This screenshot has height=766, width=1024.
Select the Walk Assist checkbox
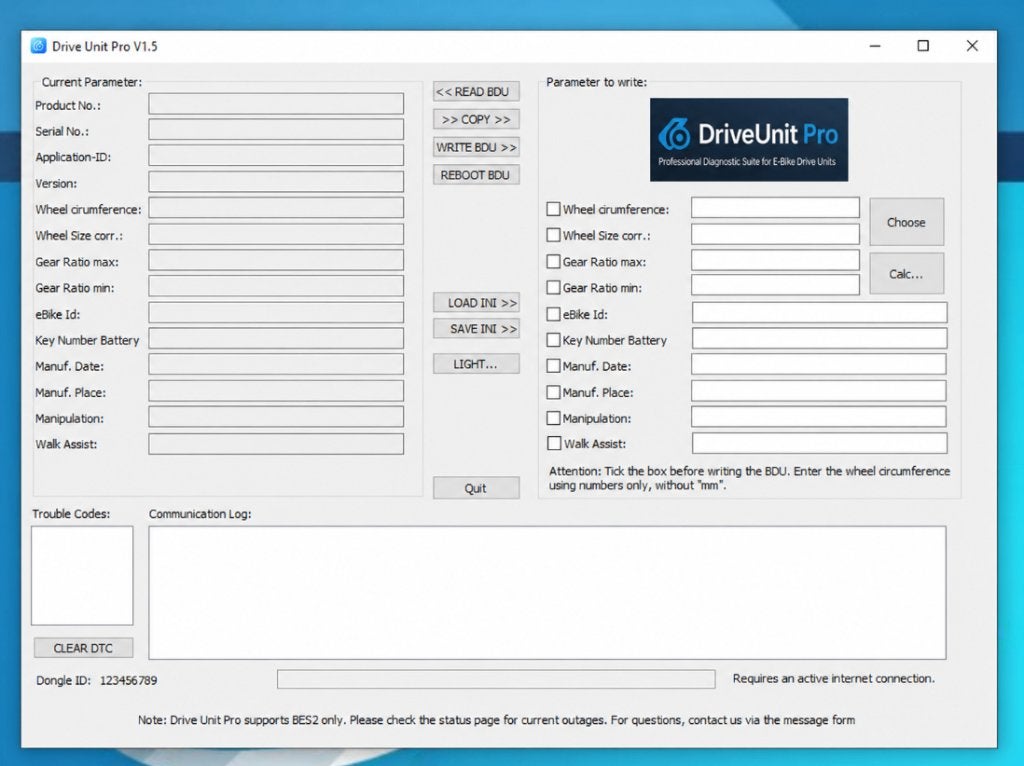click(554, 443)
